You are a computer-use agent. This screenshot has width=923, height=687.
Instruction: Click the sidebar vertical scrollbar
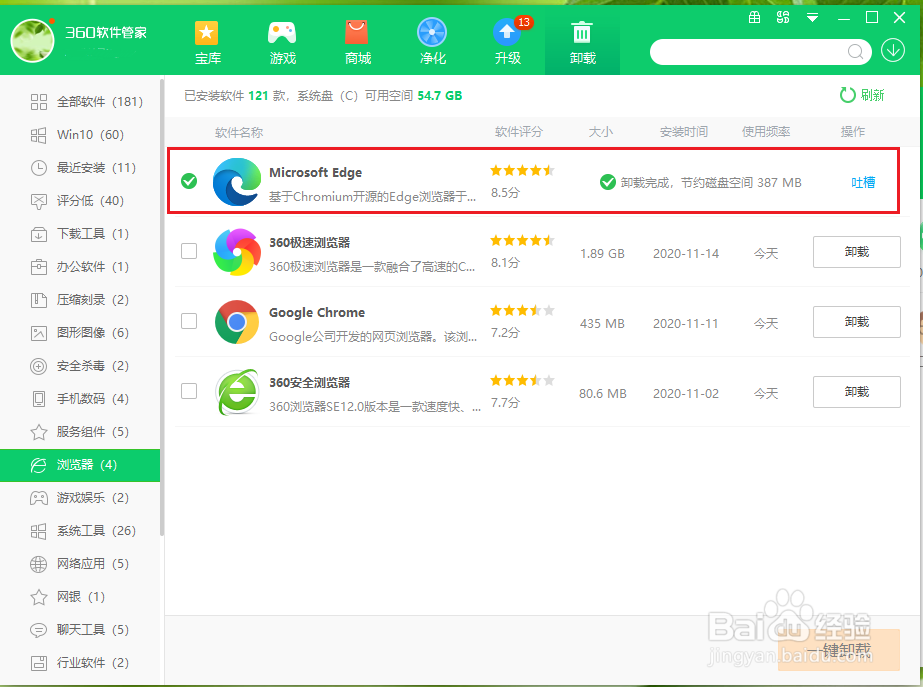162,306
